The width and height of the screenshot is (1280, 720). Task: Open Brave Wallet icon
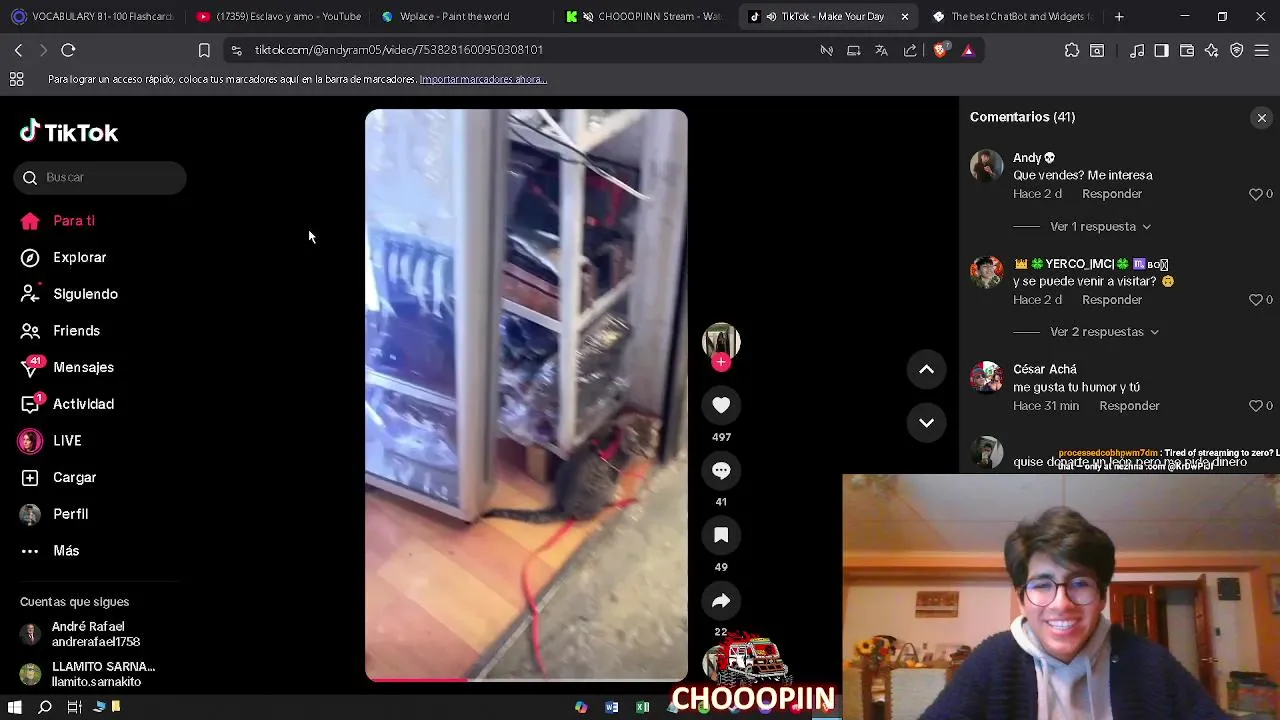point(1187,50)
